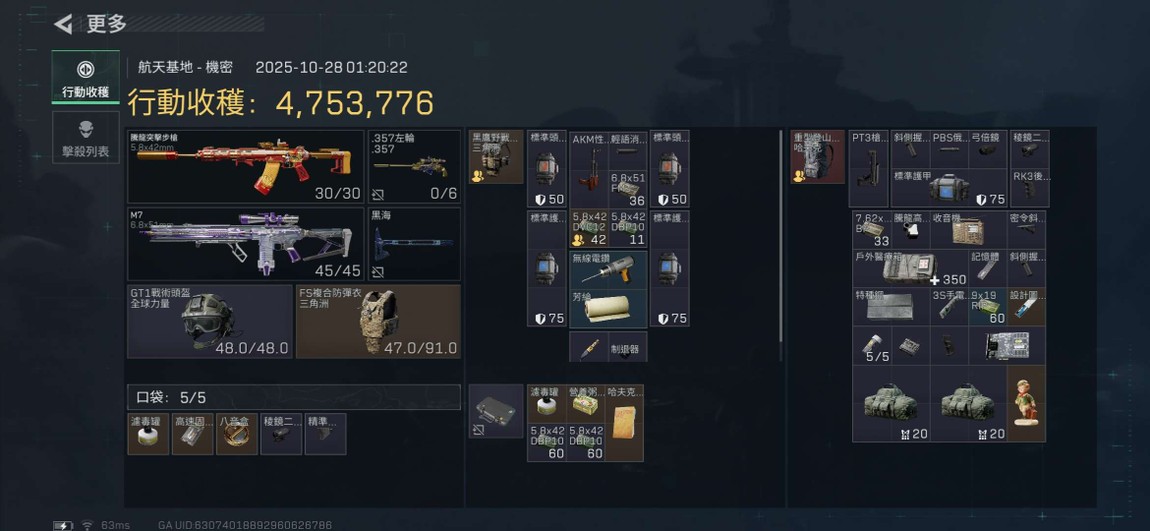Click the figurine doll collectible item
Screen dimensions: 1150x531
pyautogui.click(x=1026, y=404)
